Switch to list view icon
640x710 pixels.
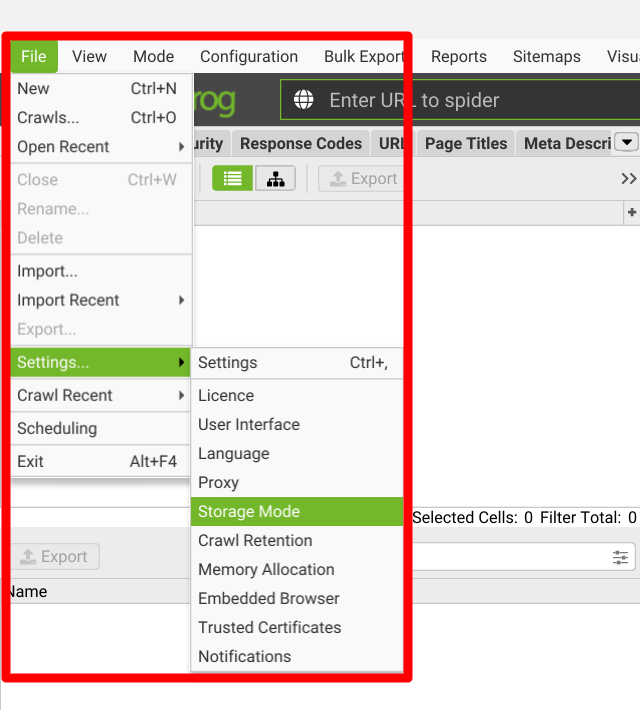[x=232, y=179]
